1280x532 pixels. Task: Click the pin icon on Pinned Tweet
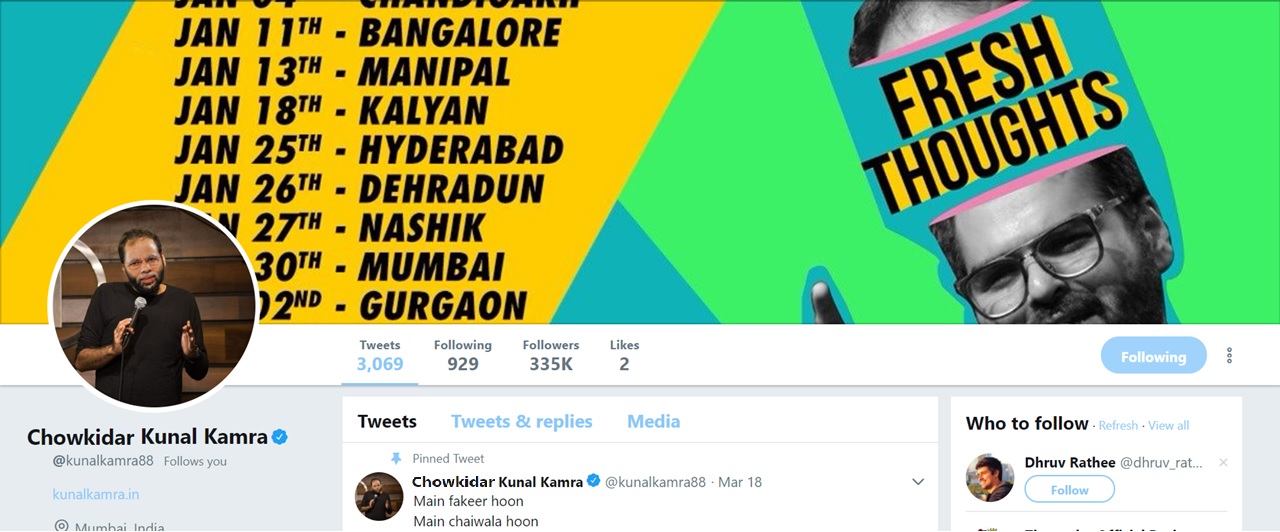pos(396,458)
